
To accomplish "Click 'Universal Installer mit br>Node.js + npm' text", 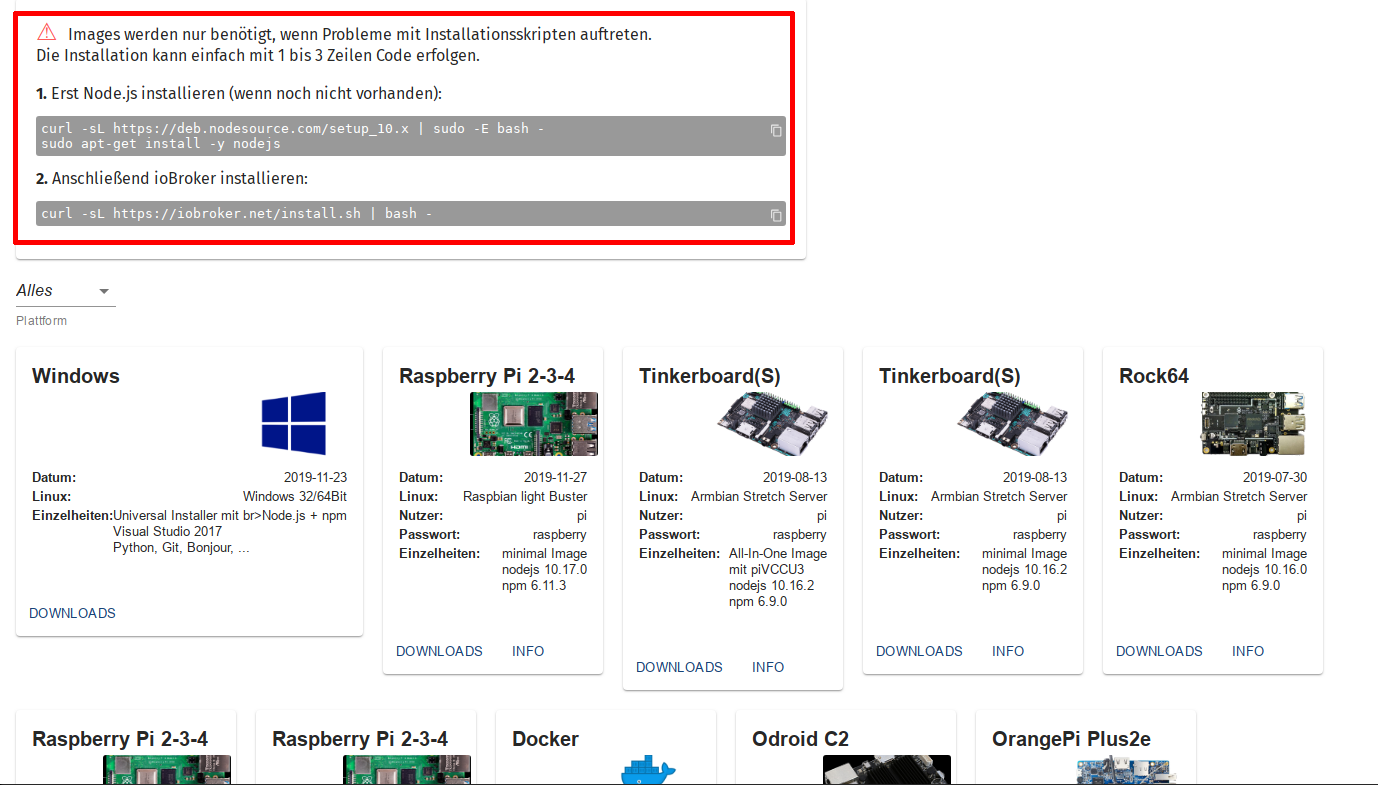I will tap(230, 516).
